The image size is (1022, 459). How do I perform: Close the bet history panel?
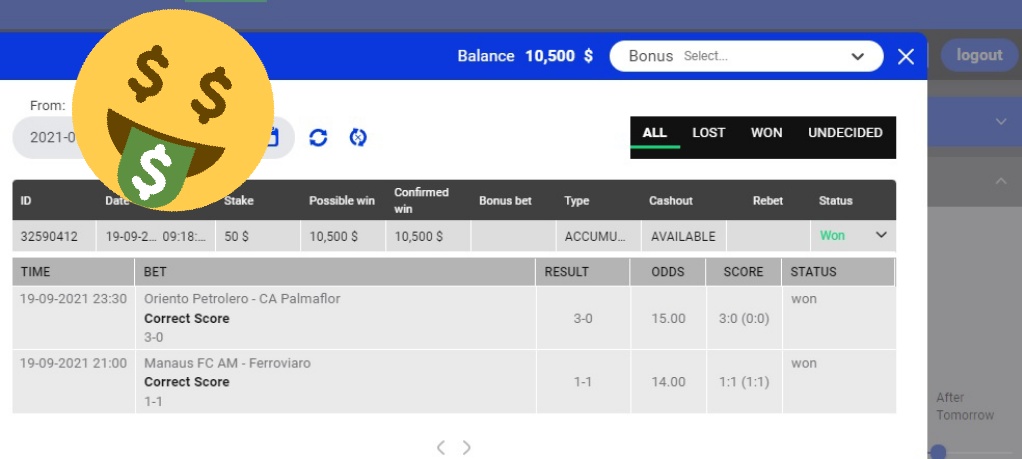[x=906, y=57]
